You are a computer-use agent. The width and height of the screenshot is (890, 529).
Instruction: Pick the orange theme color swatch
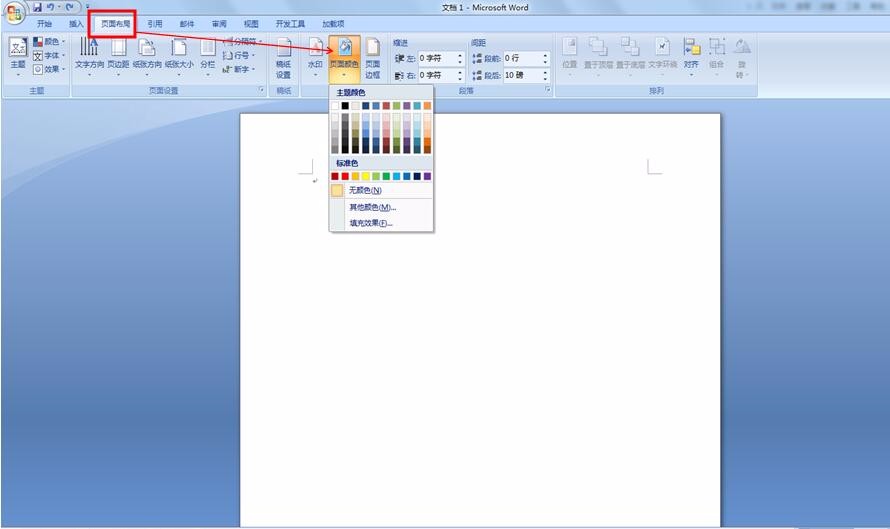coord(427,106)
